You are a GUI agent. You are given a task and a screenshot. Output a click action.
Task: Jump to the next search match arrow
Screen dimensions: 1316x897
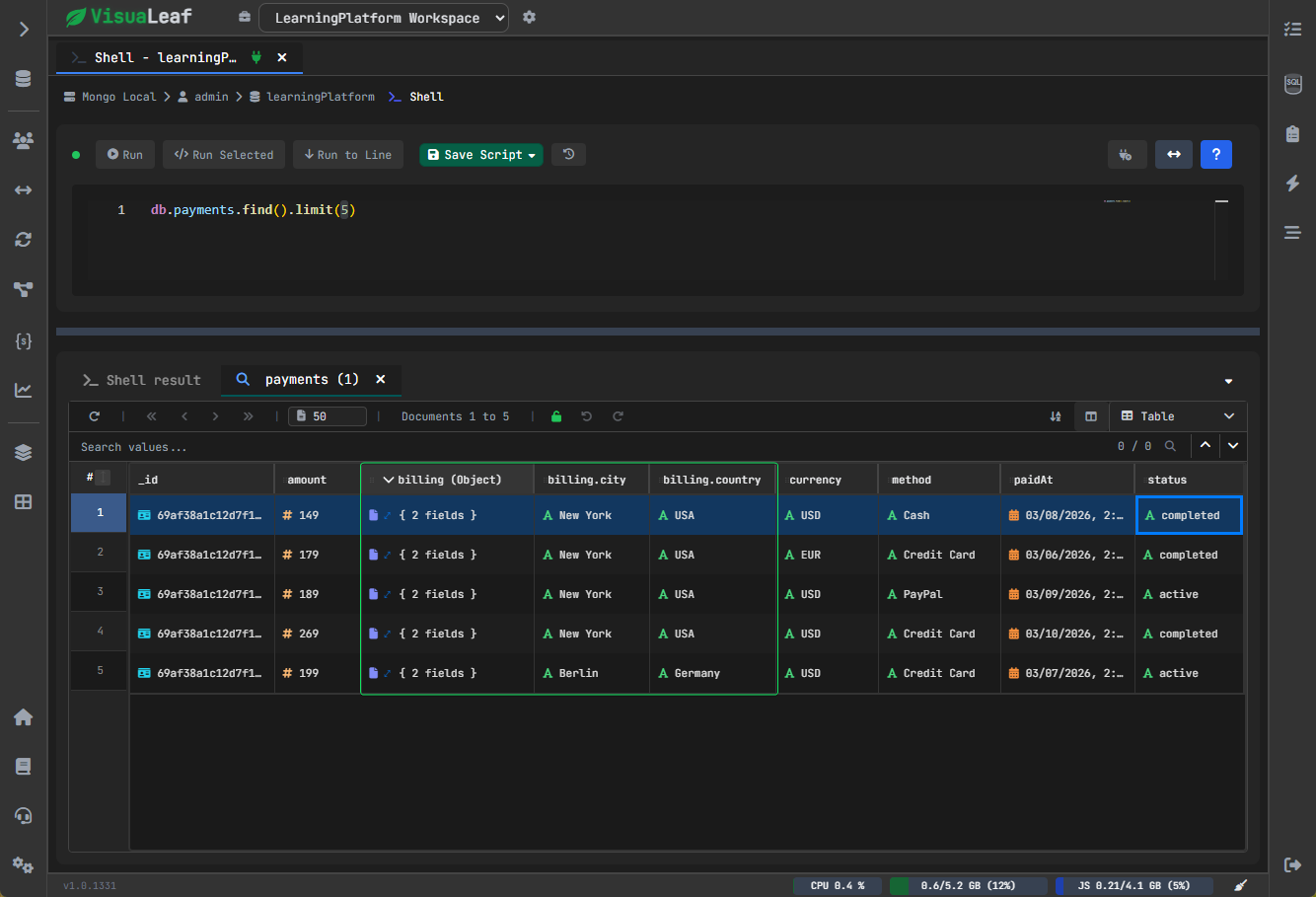(1233, 446)
